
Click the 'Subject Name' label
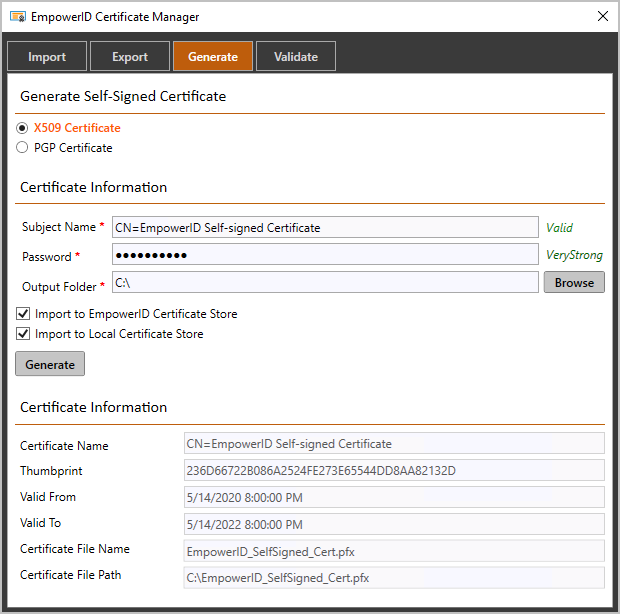tap(59, 227)
